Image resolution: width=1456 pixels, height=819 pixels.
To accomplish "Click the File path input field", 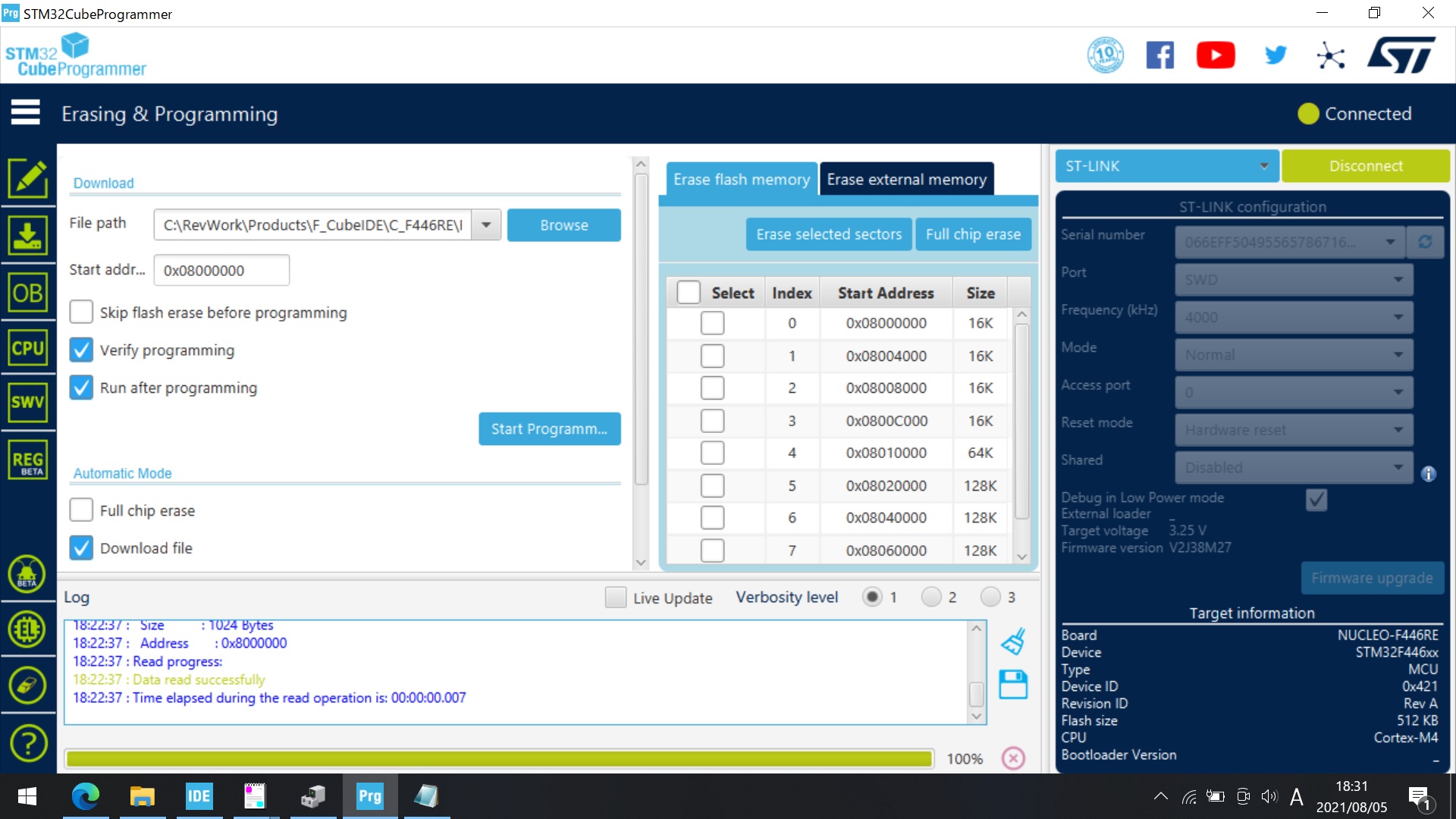I will click(x=313, y=225).
